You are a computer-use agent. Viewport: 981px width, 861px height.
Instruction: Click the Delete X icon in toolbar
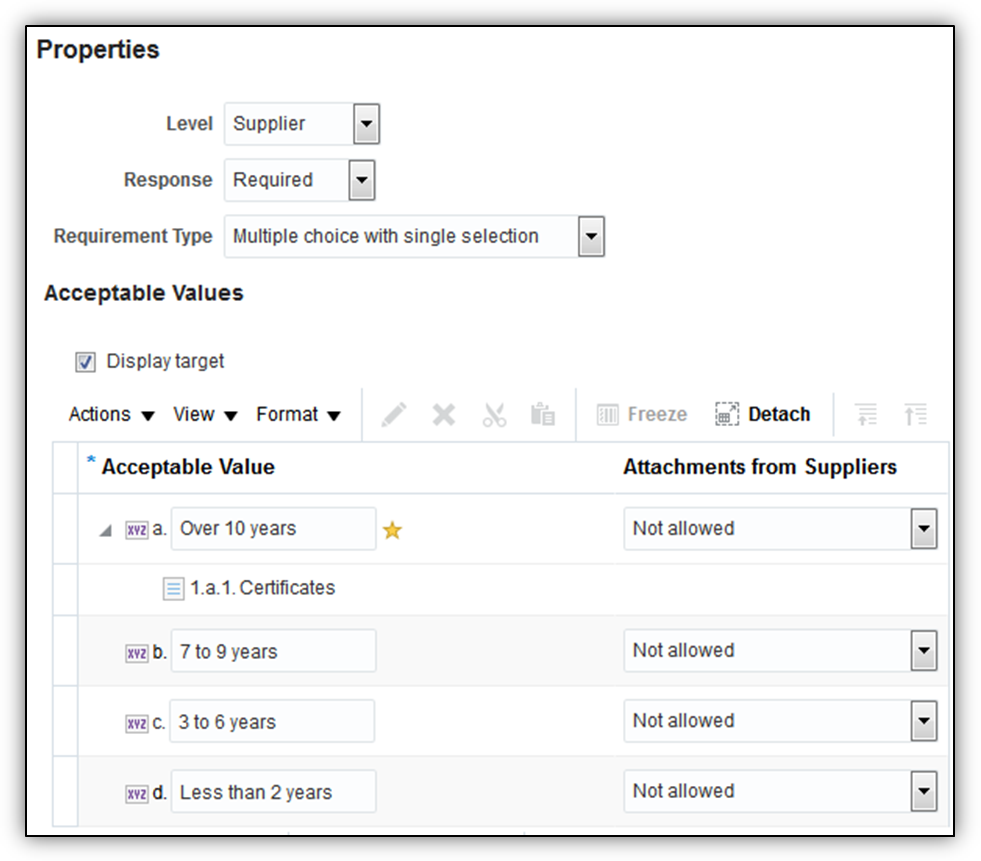(444, 415)
